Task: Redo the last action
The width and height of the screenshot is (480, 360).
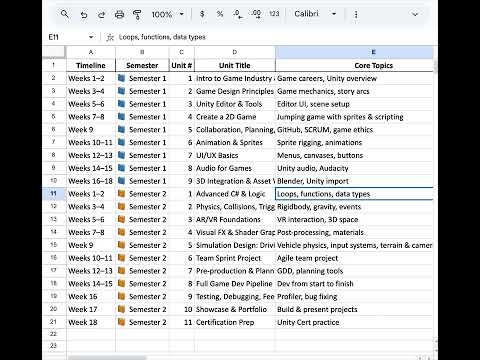Action: click(x=101, y=14)
